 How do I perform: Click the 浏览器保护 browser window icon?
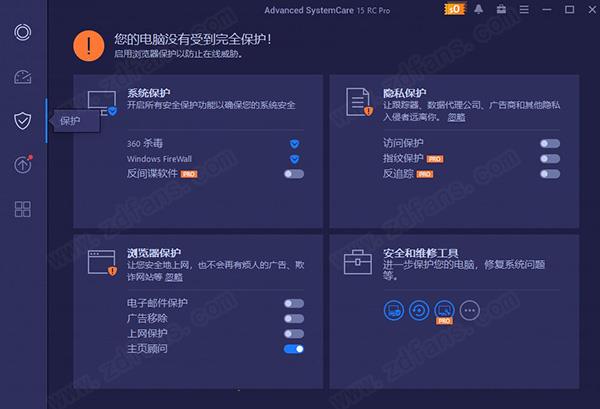[102, 263]
